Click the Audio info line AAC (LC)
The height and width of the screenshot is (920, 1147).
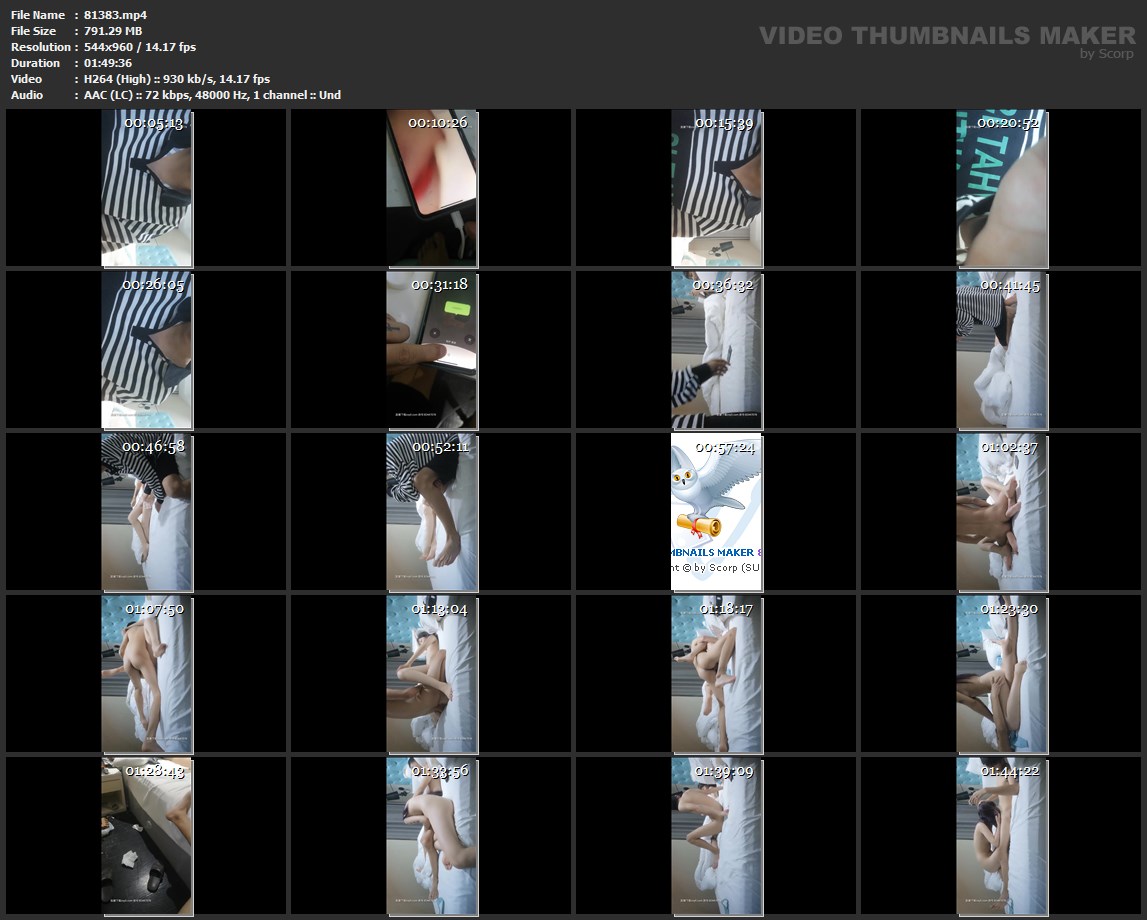212,95
